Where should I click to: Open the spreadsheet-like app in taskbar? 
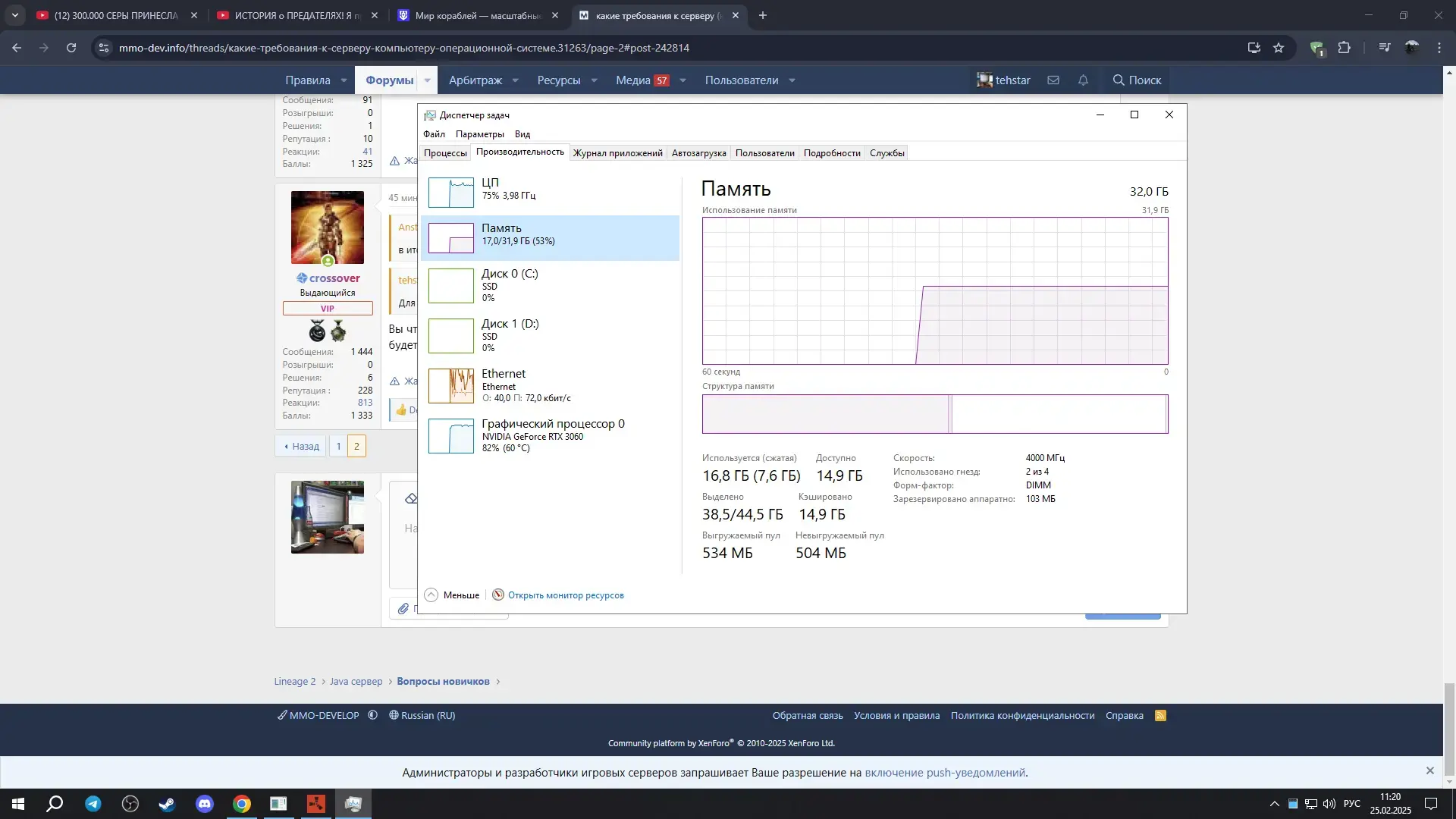click(278, 804)
